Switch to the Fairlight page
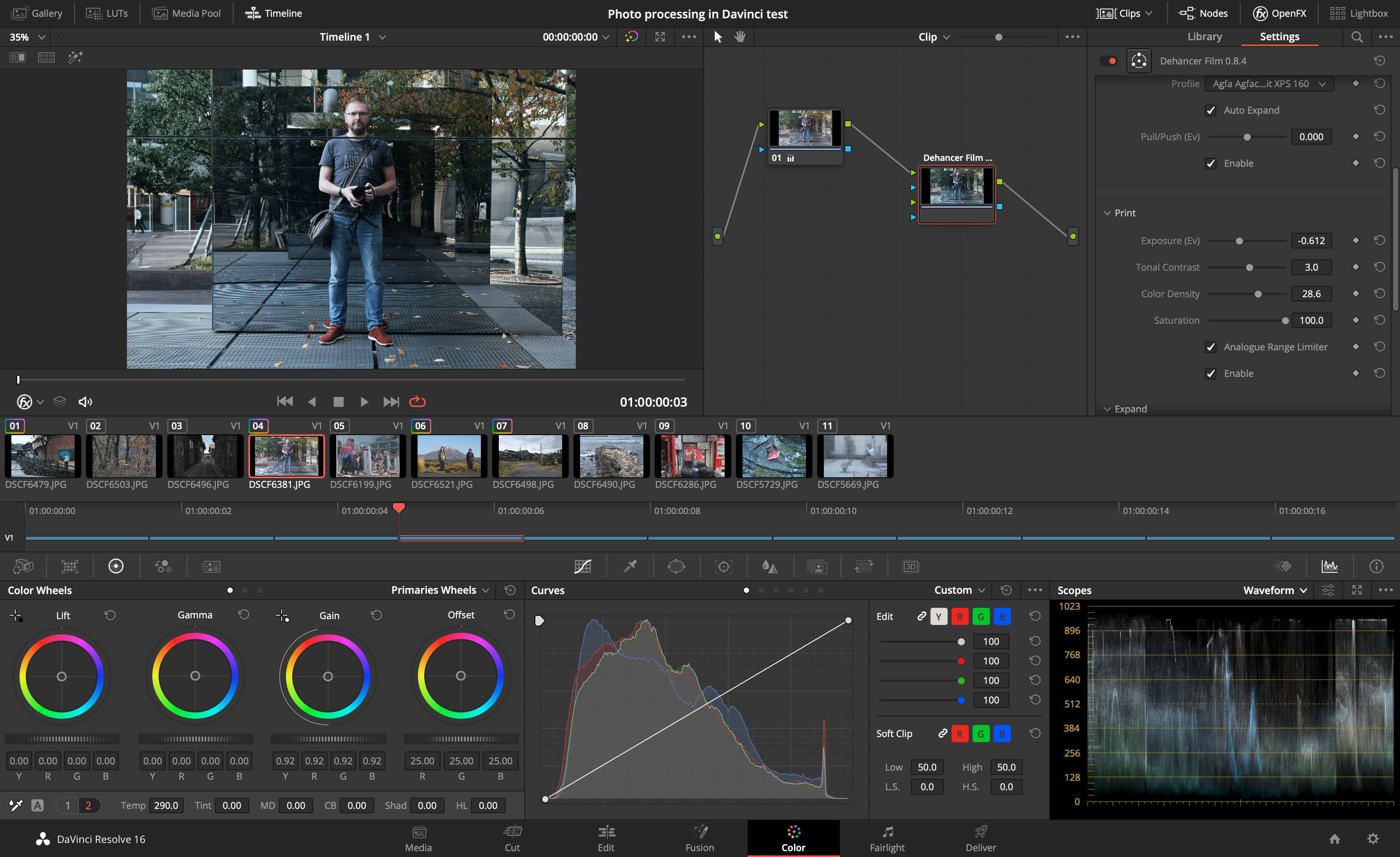 887,838
